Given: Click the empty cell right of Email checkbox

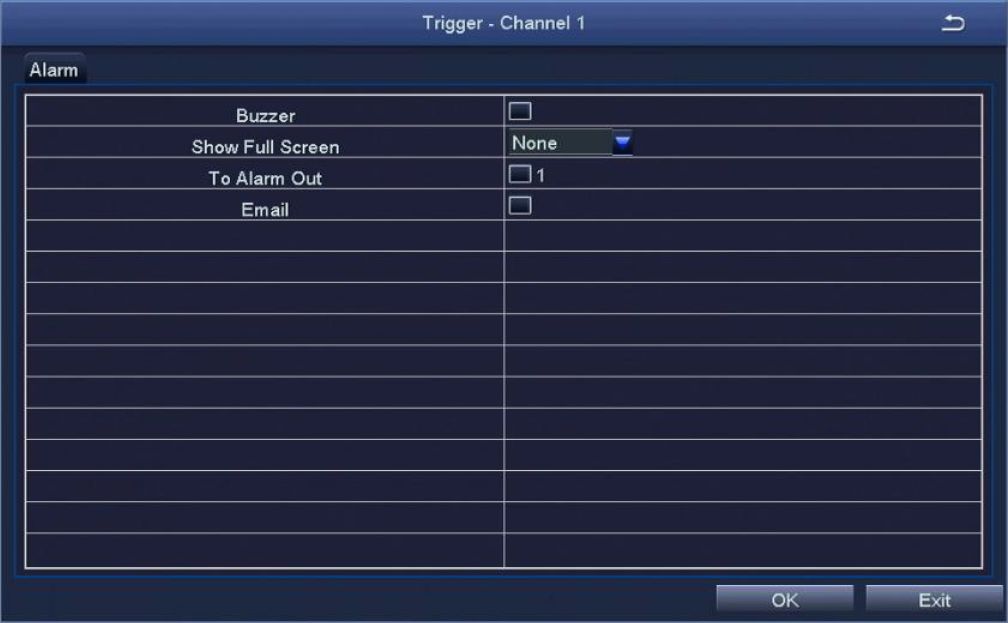Looking at the screenshot, I should pos(757,206).
